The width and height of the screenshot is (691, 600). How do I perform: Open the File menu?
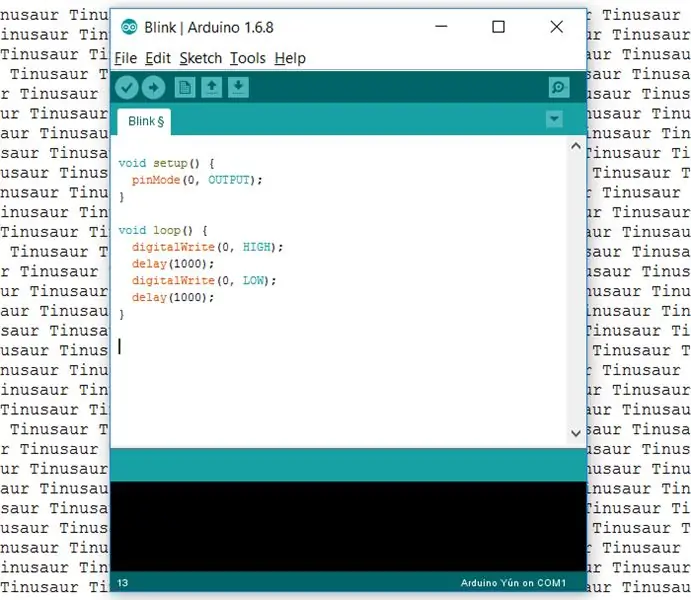126,58
